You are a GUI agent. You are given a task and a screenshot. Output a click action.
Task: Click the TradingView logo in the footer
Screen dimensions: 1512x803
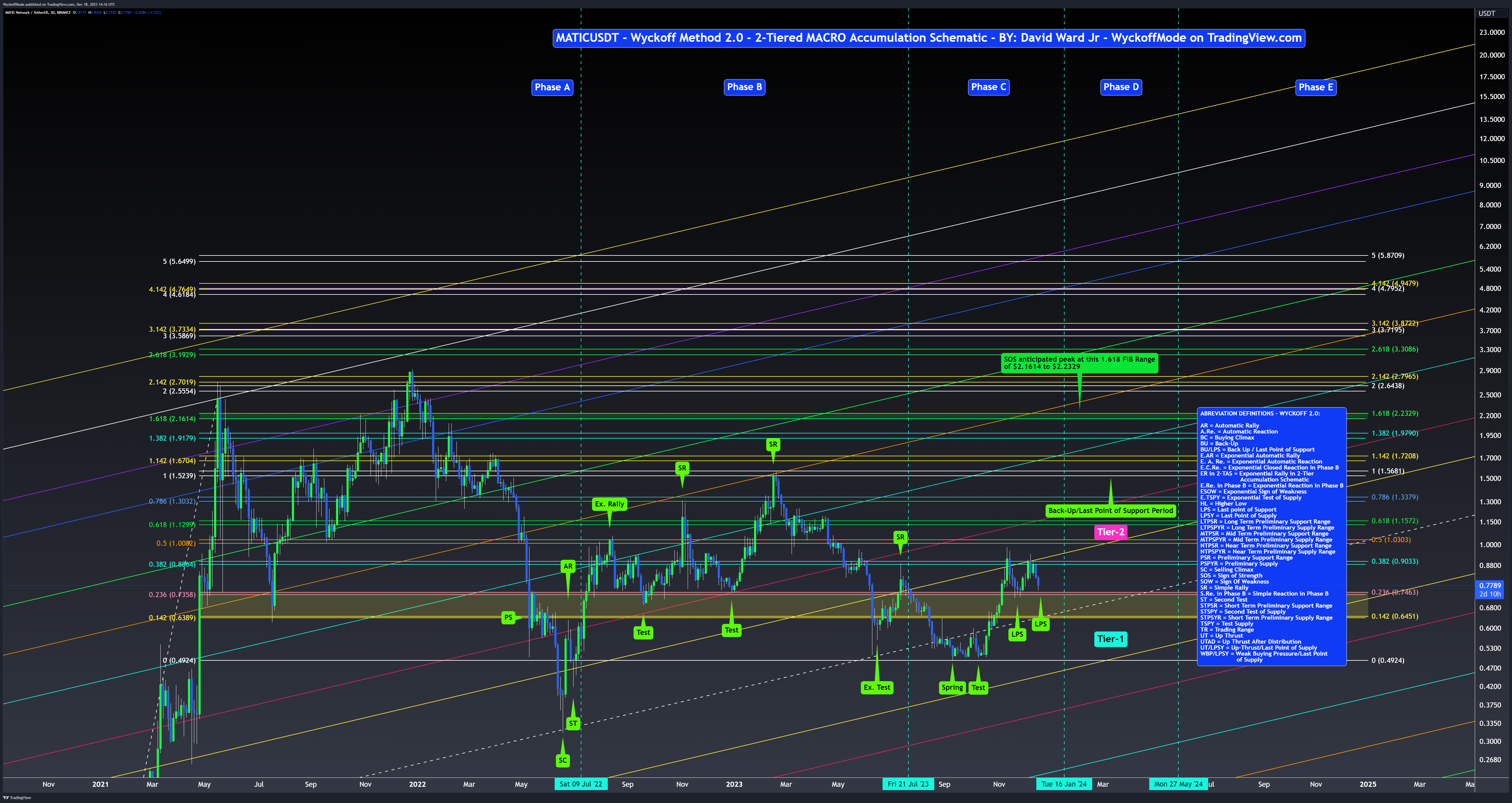coord(17,797)
